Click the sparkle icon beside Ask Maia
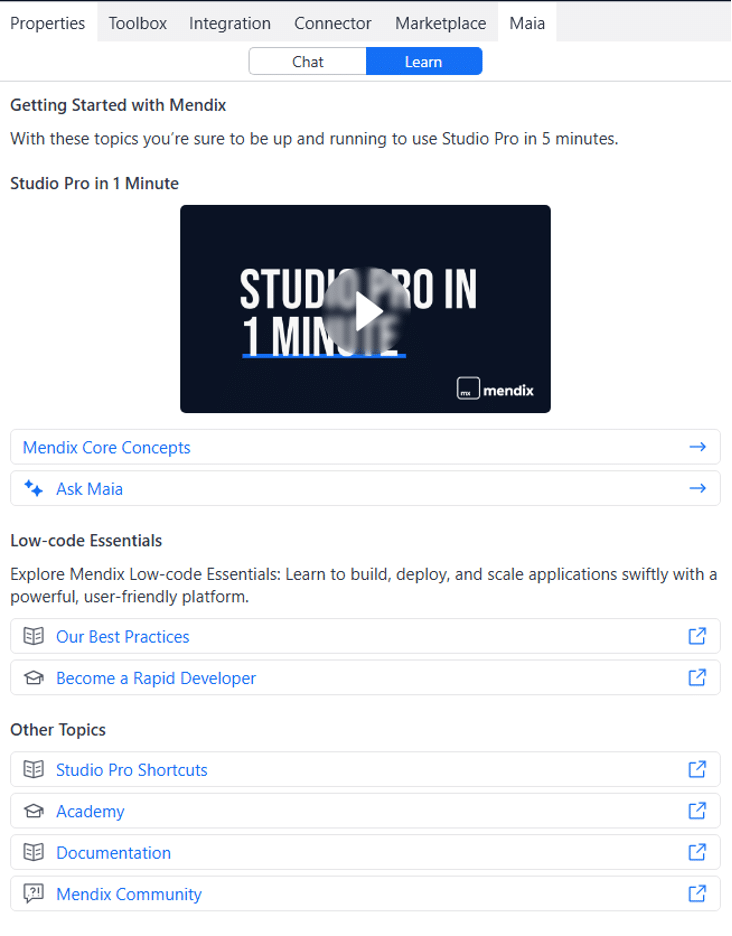 click(x=33, y=489)
